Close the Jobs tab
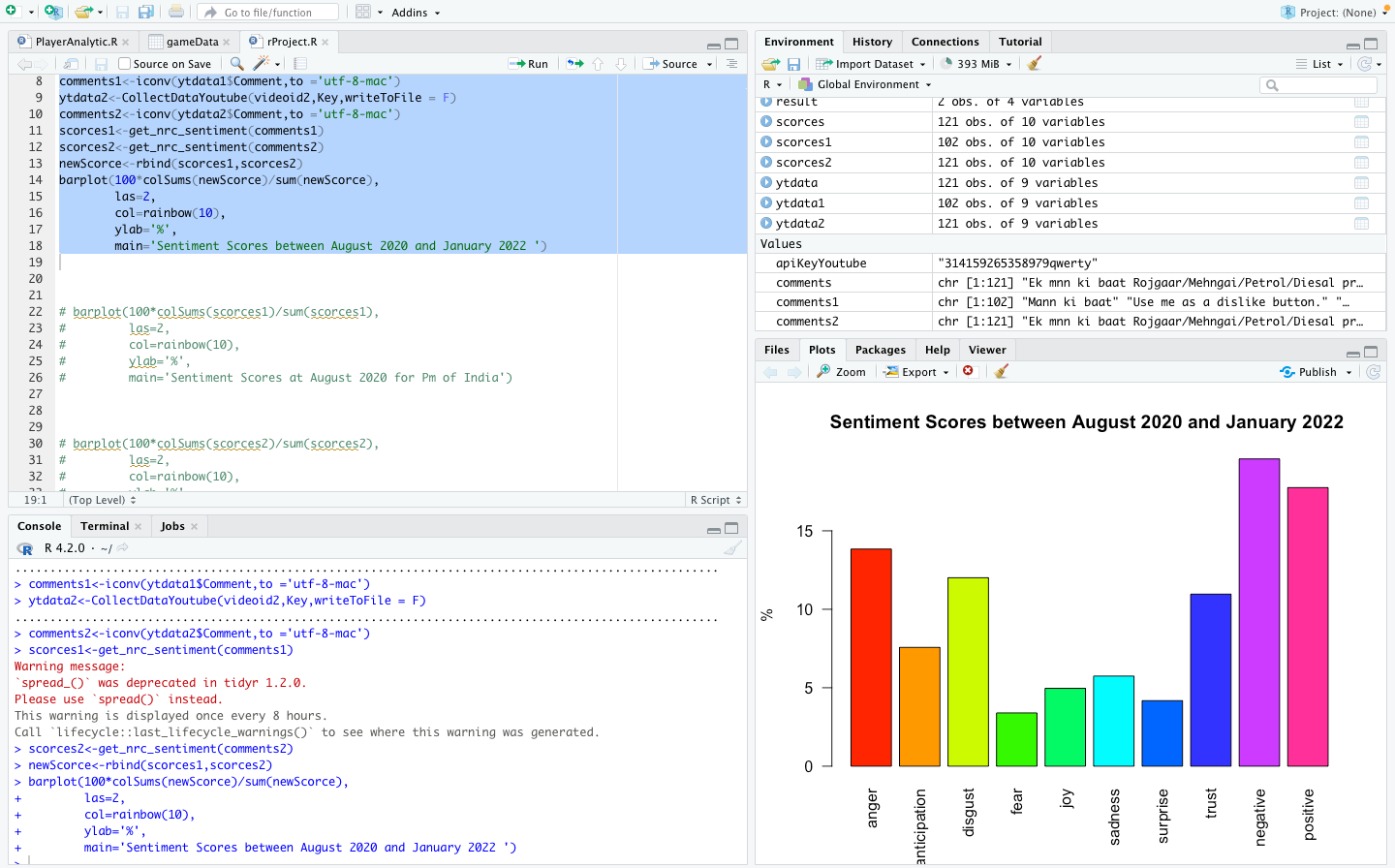This screenshot has height=868, width=1395. pyautogui.click(x=194, y=526)
